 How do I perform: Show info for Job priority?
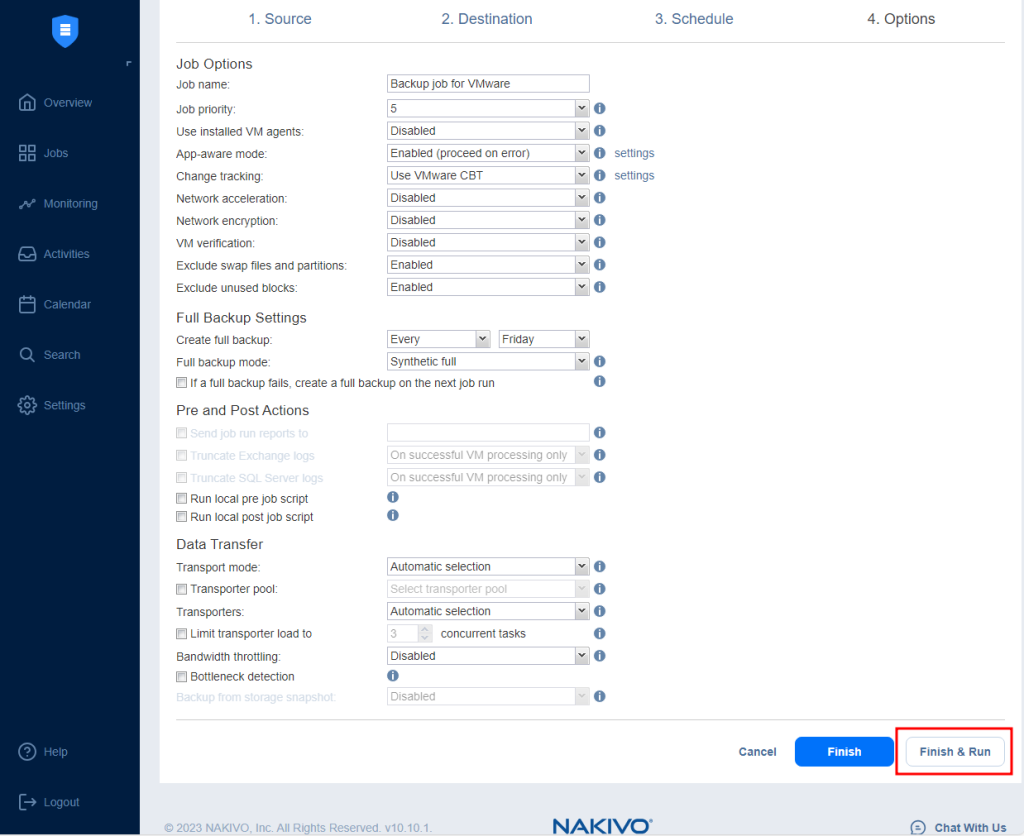coord(600,108)
